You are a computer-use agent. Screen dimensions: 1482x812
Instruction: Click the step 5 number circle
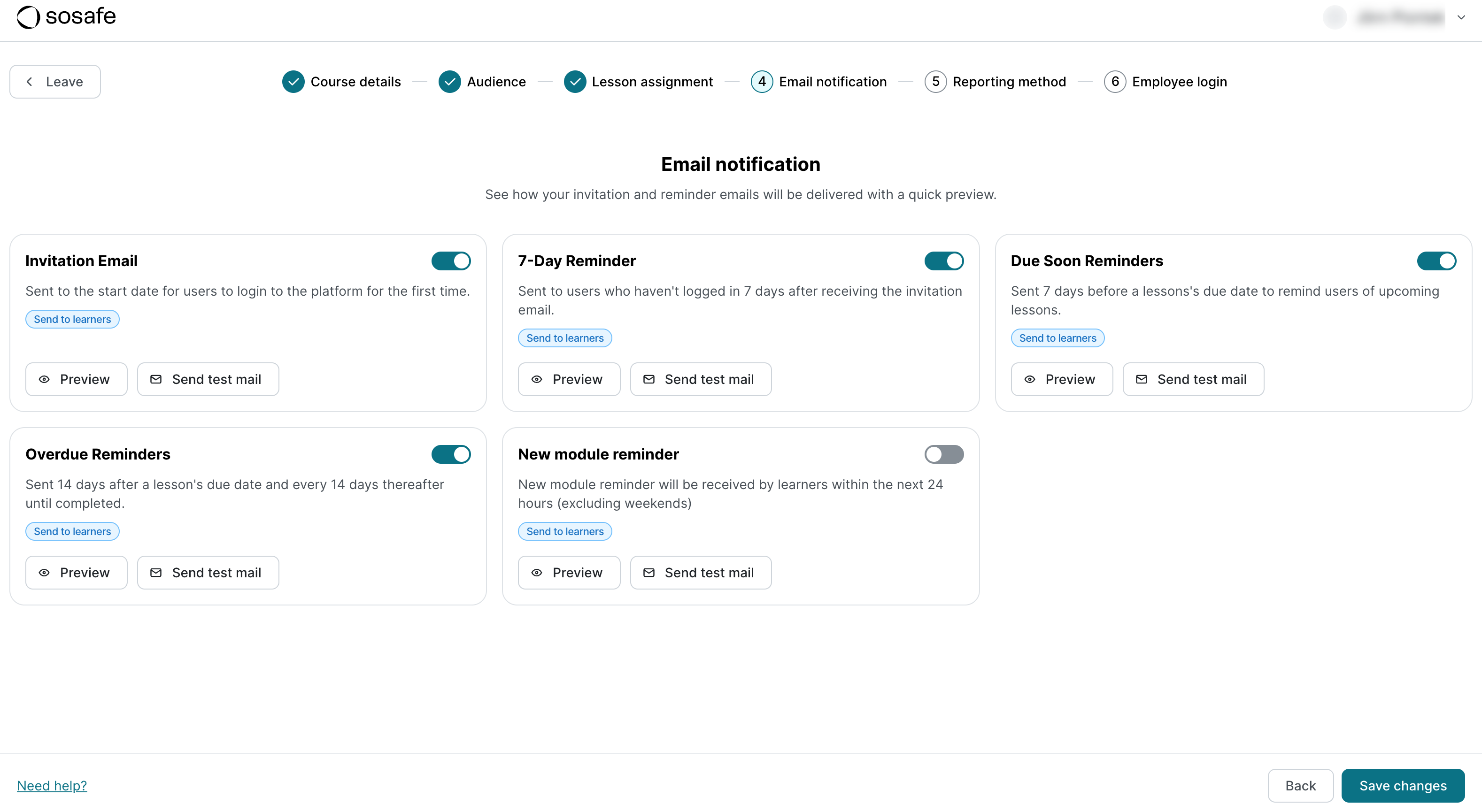[936, 82]
